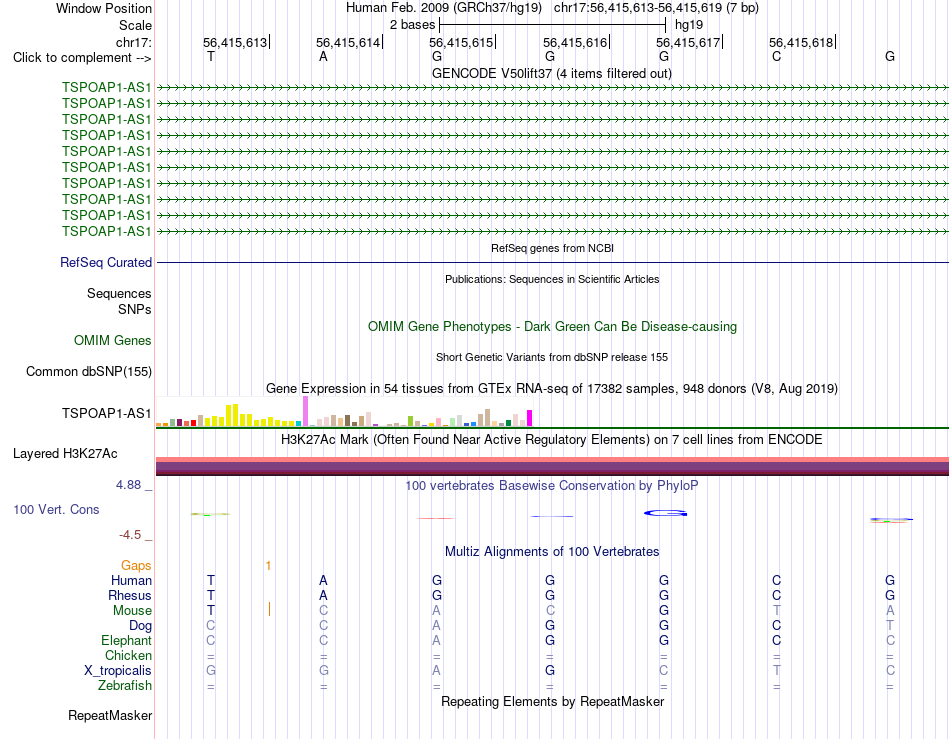Click the '2 bases' scale bar label
Screen dimensions: 950x739
click(x=412, y=25)
